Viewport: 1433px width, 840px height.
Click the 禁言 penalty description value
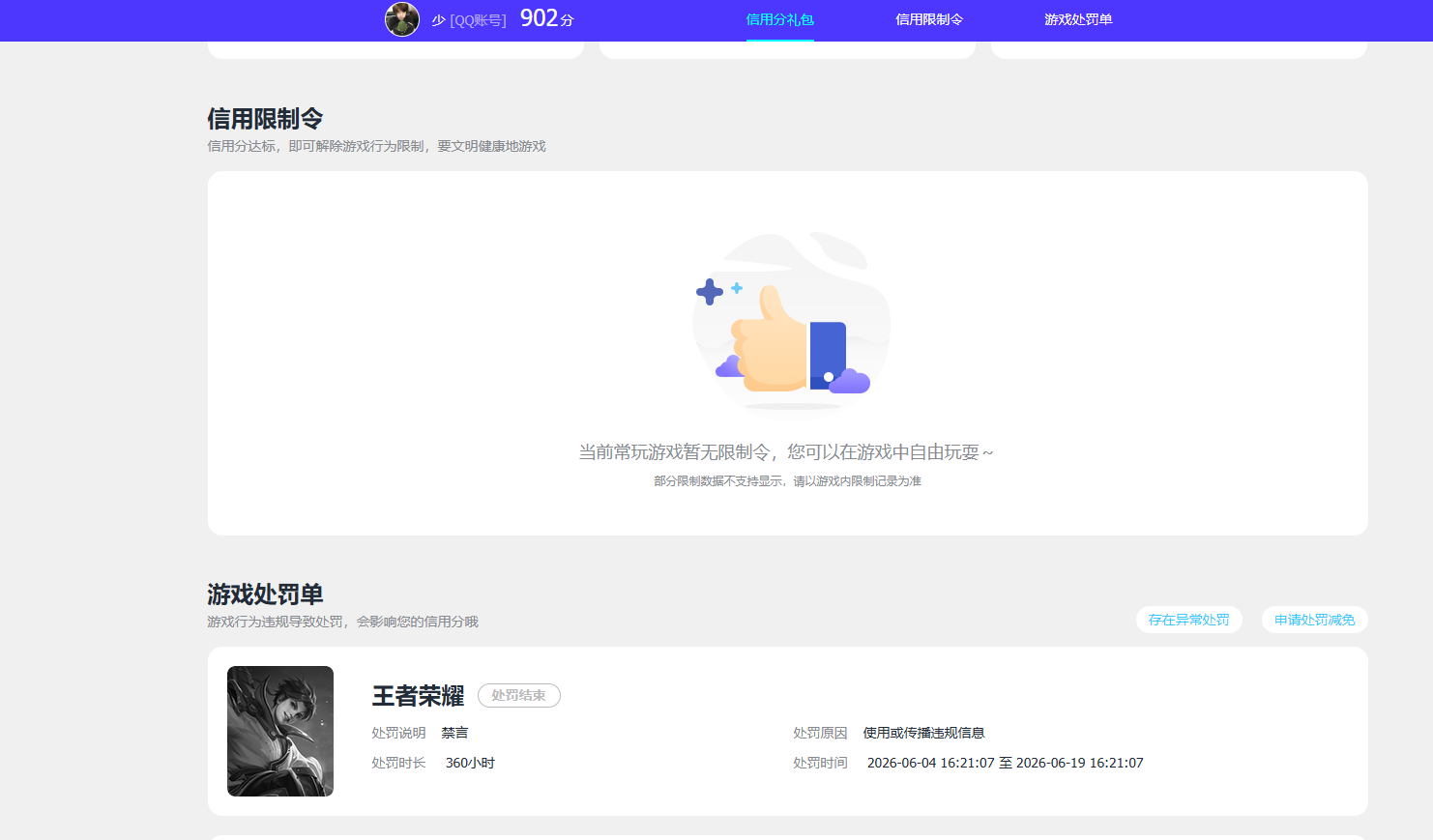(454, 733)
